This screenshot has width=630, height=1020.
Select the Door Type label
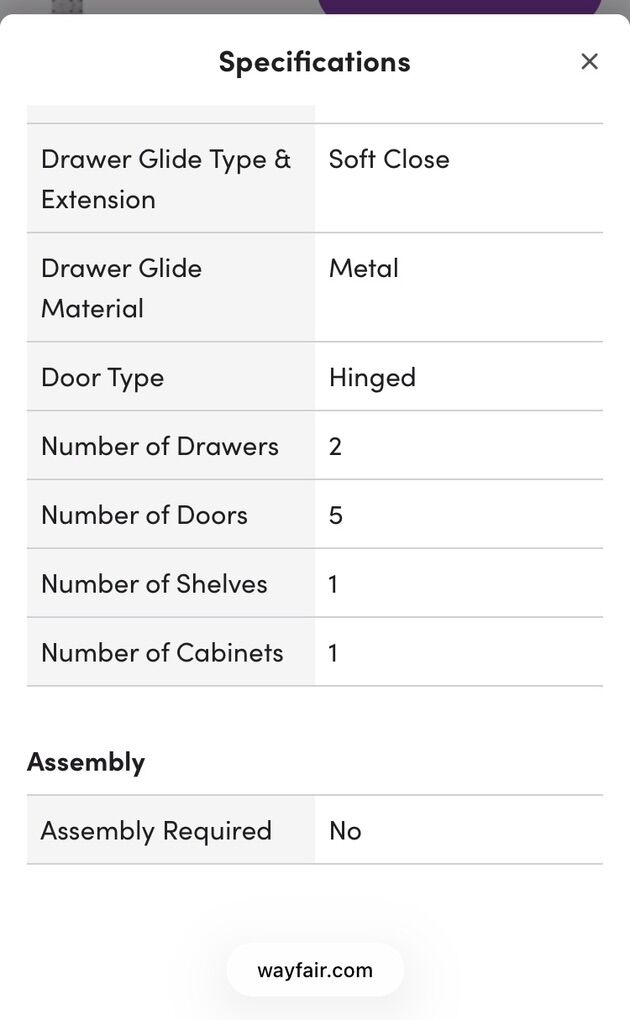[x=102, y=377]
